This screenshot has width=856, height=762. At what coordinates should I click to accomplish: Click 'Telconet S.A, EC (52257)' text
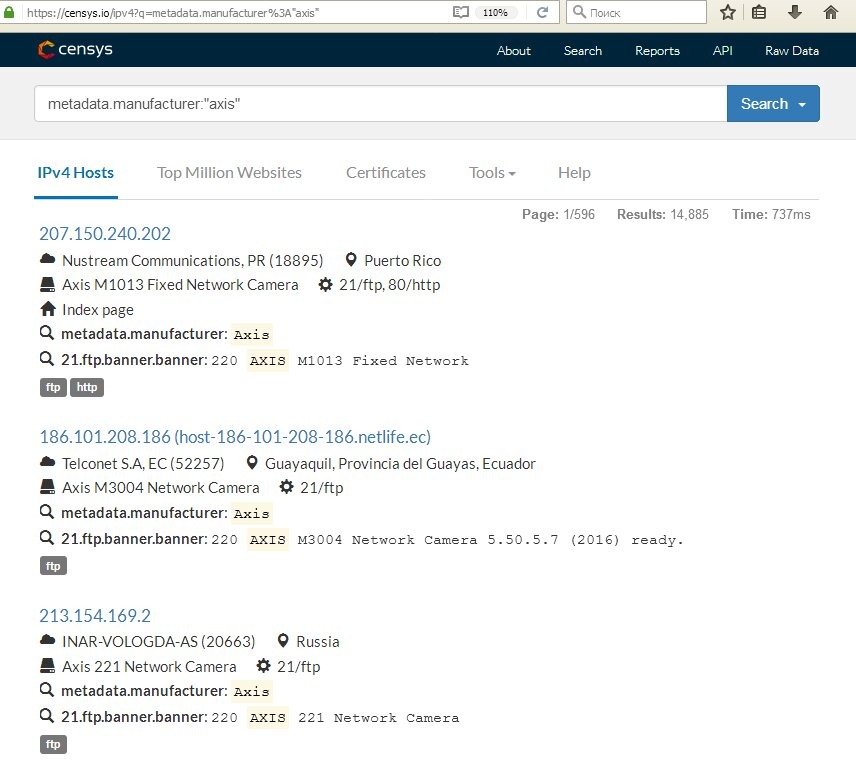tap(143, 464)
